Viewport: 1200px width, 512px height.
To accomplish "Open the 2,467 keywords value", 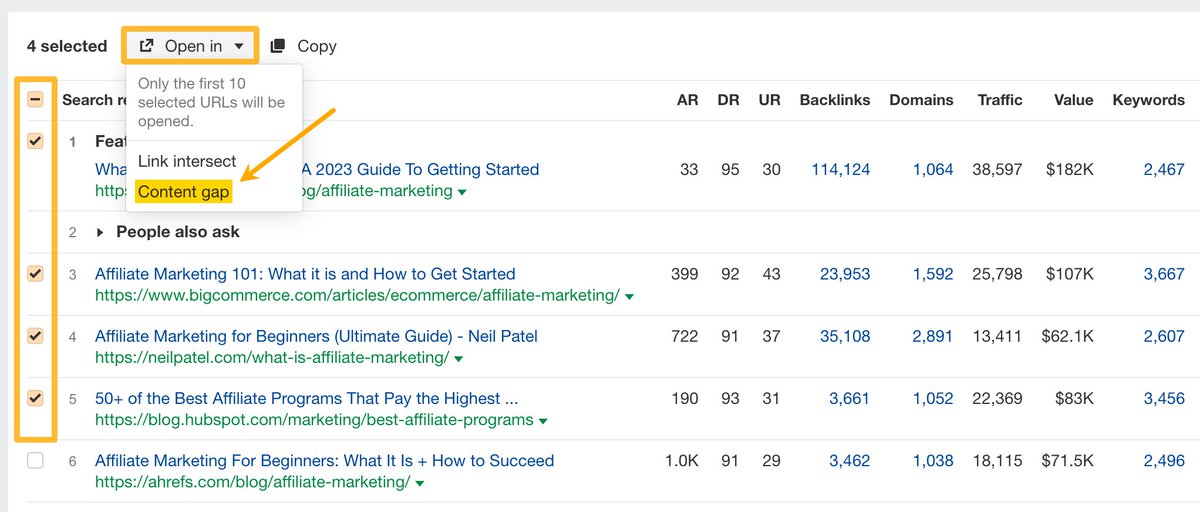I will pyautogui.click(x=1164, y=170).
